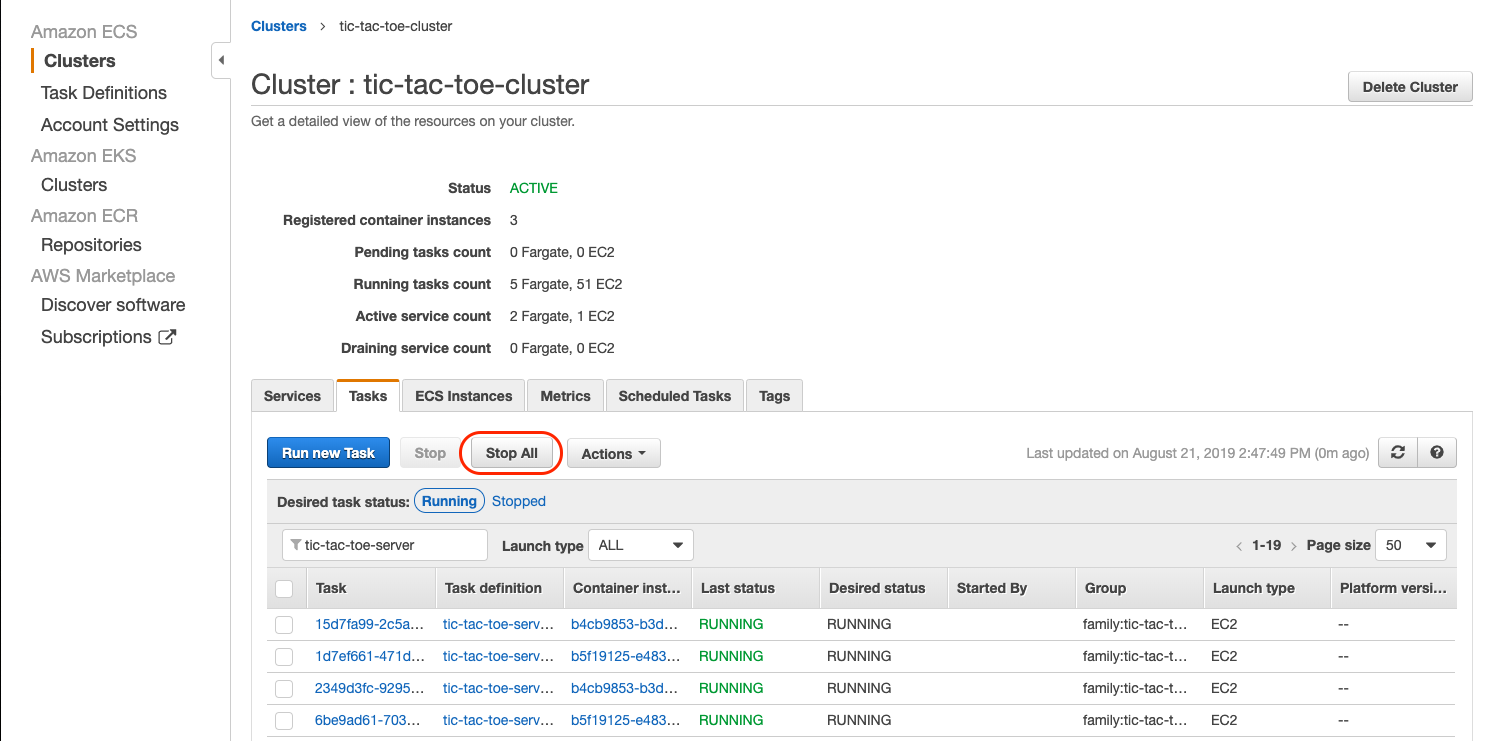Open Amazon EKS Clusters in sidebar
The height and width of the screenshot is (741, 1490).
[x=74, y=185]
